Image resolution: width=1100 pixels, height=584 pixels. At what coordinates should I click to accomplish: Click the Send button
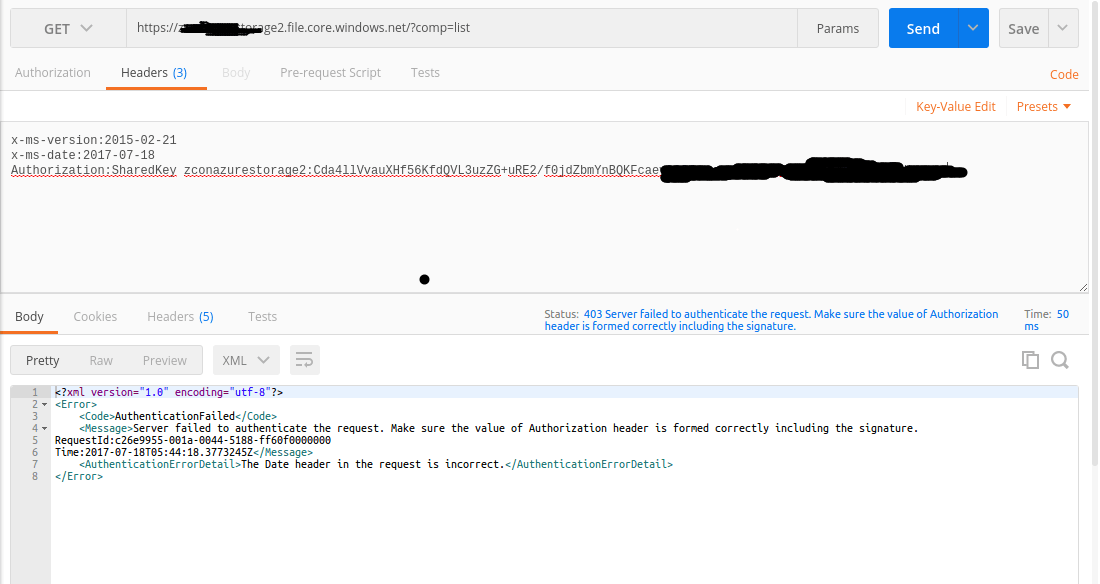tap(923, 27)
